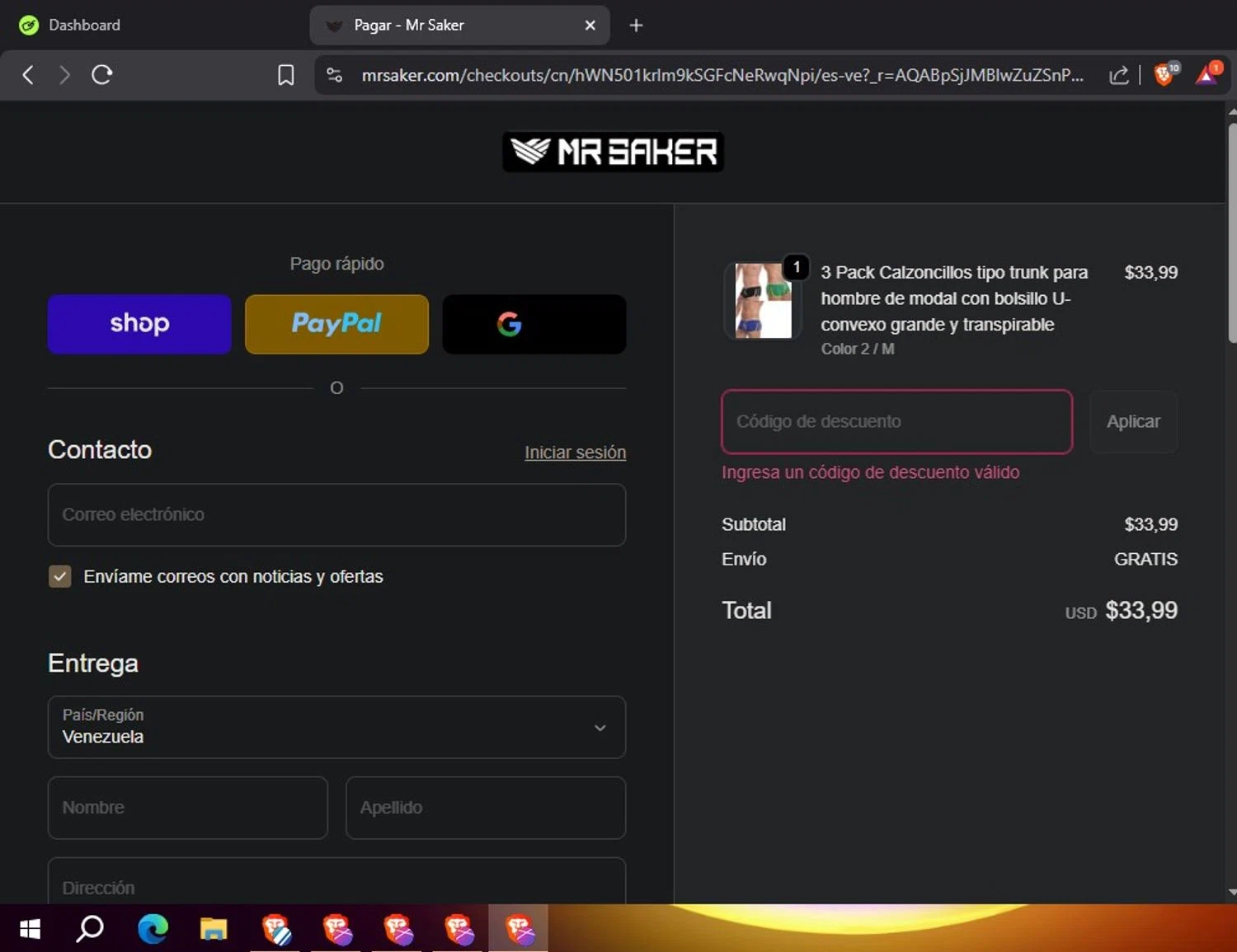
Task: Focus the Dirección address field
Action: click(x=336, y=882)
